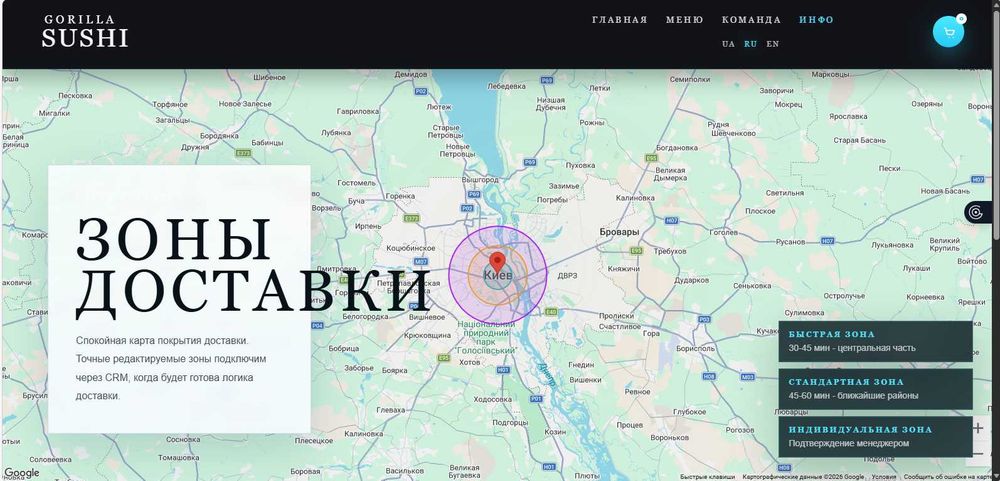Click the Google logo on the map
1000x481 pixels.
(x=22, y=473)
